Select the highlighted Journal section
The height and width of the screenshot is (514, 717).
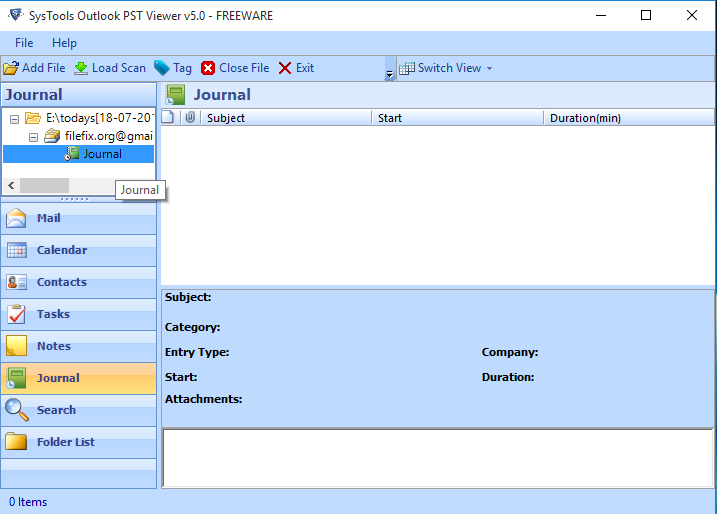79,378
